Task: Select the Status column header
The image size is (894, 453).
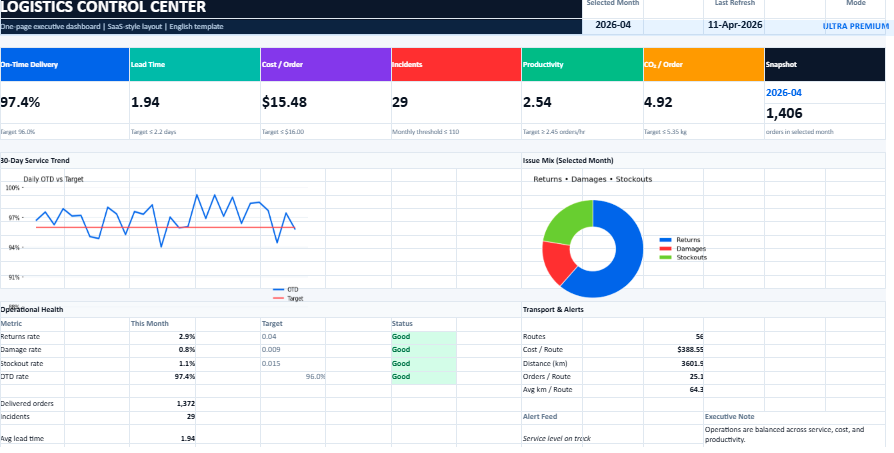Action: [x=401, y=323]
